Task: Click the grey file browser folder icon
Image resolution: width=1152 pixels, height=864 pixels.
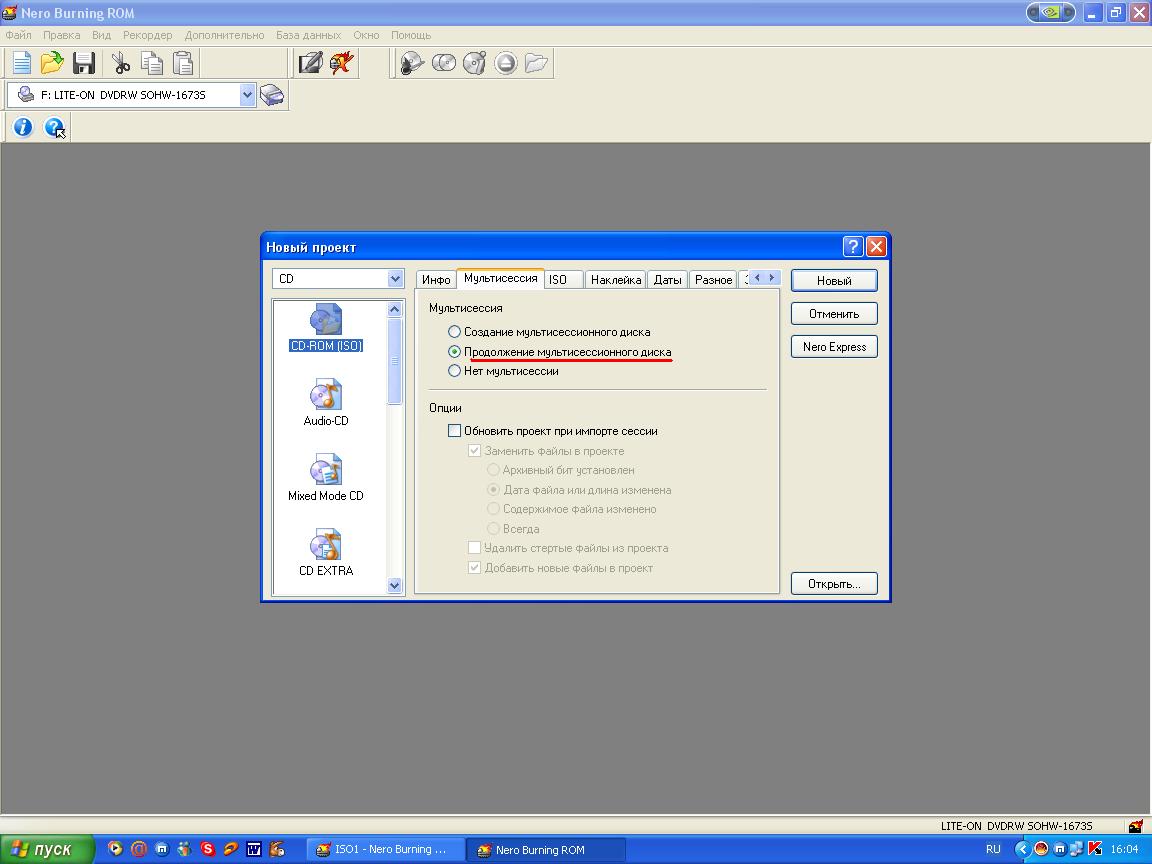Action: tap(536, 63)
